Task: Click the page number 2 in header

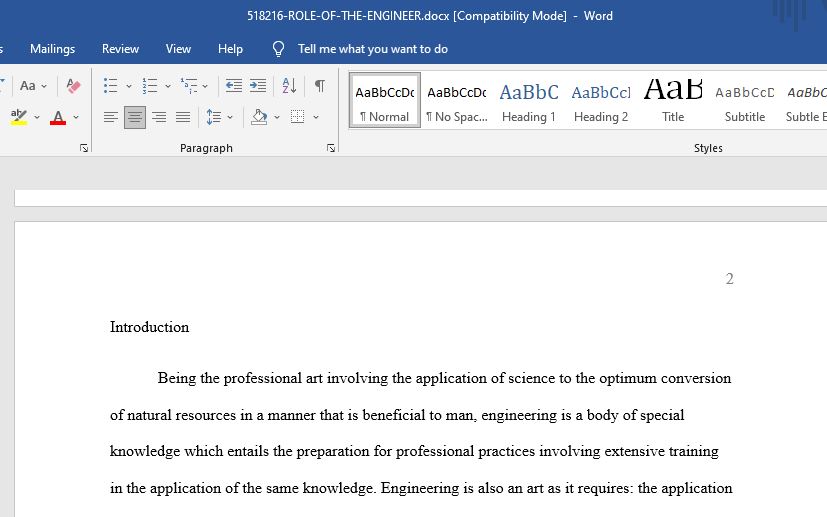Action: point(729,279)
